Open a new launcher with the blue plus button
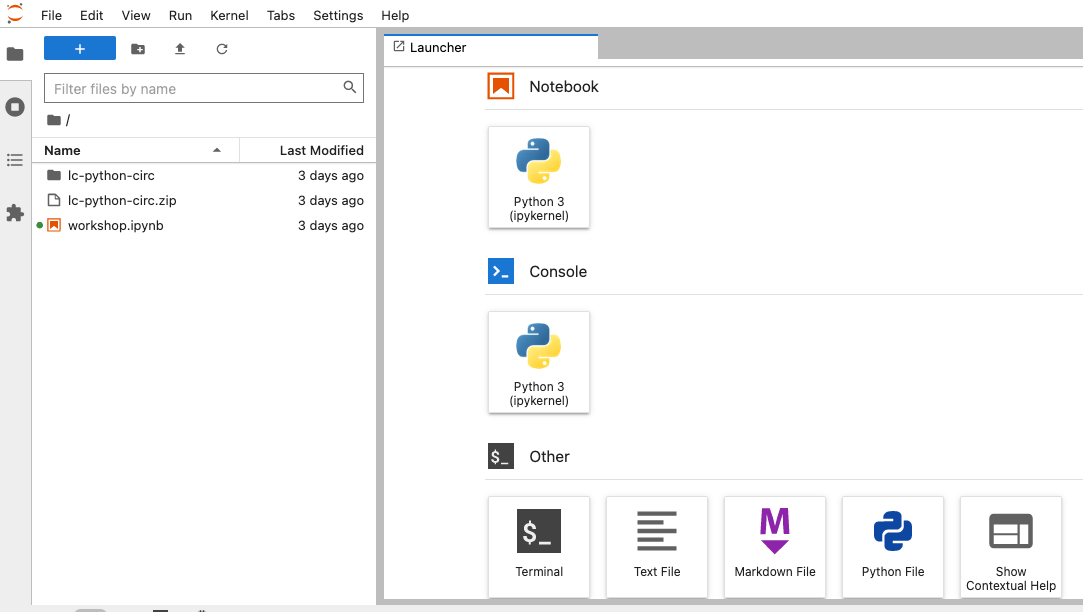The width and height of the screenshot is (1083, 612). pyautogui.click(x=79, y=47)
